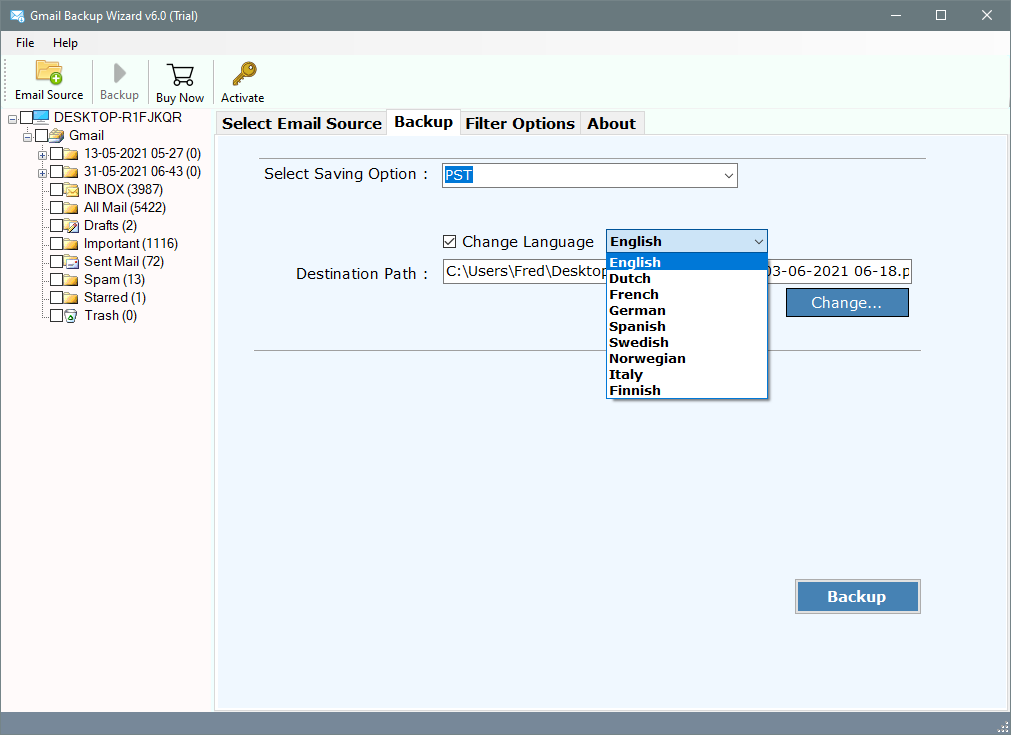Check the 31-05-2021 06-43 folder checkbox
The image size is (1011, 735).
click(x=57, y=172)
